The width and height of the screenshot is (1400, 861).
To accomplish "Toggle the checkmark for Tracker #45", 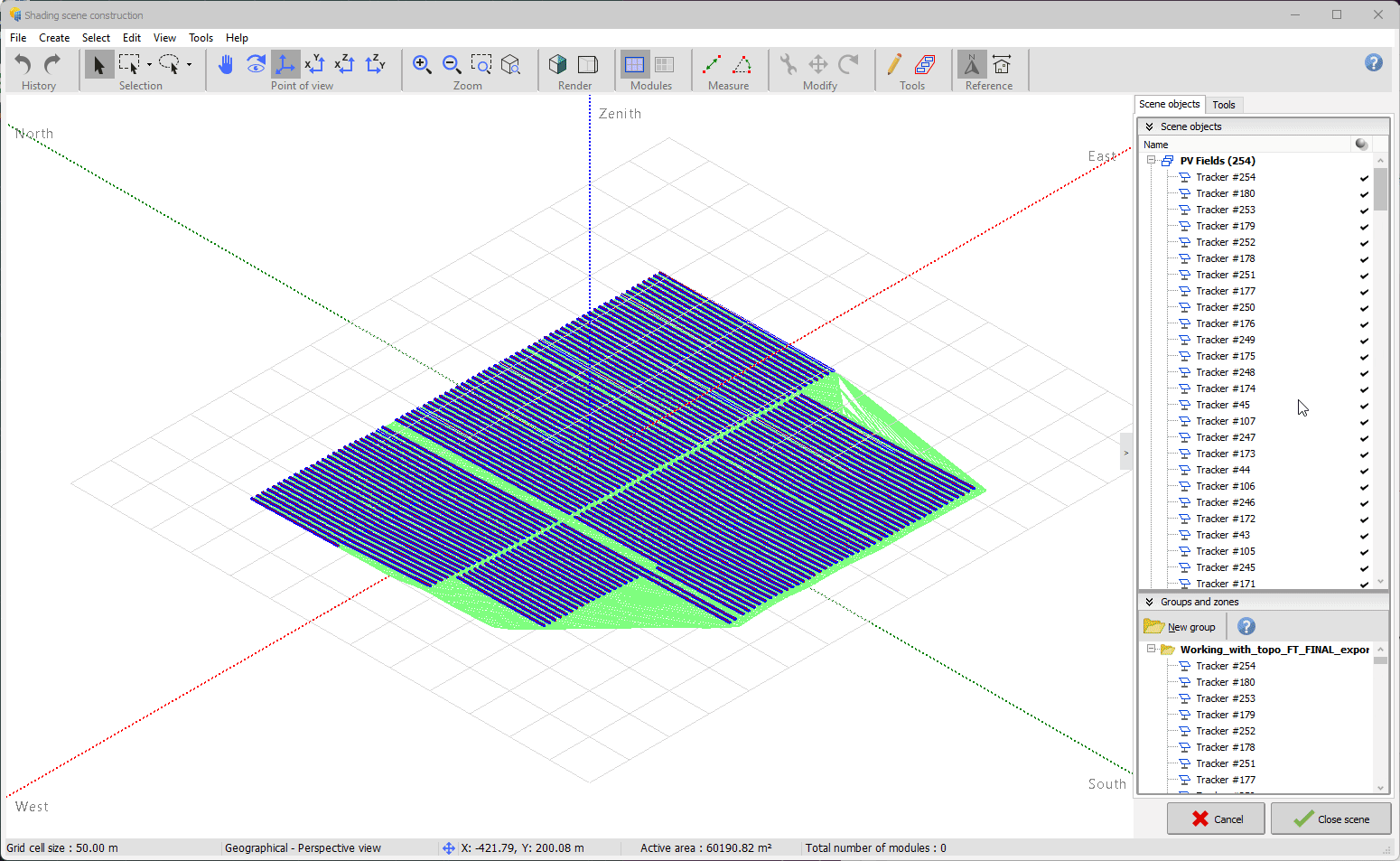I will (x=1364, y=406).
